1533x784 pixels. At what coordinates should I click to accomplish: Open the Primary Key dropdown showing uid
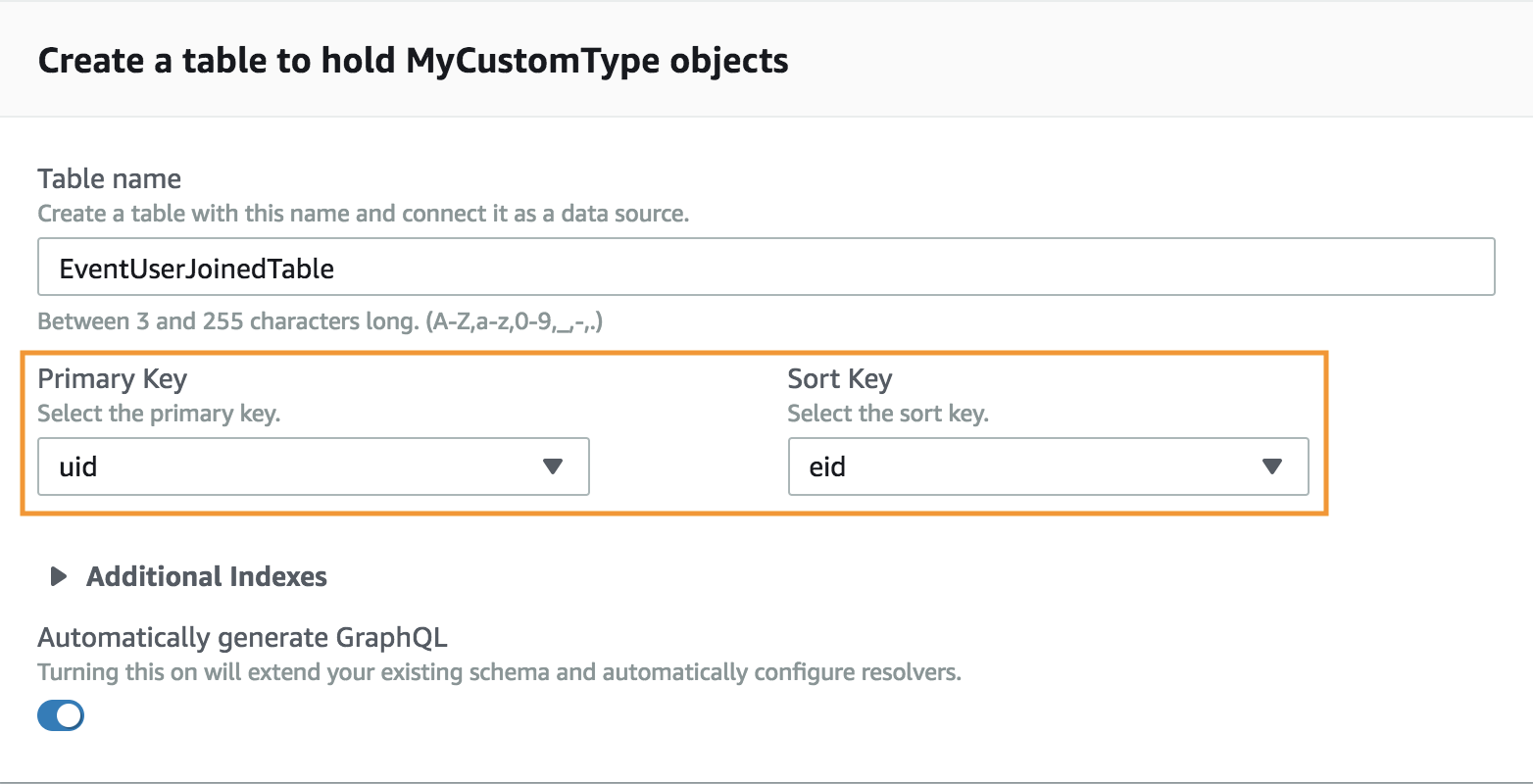click(x=313, y=466)
